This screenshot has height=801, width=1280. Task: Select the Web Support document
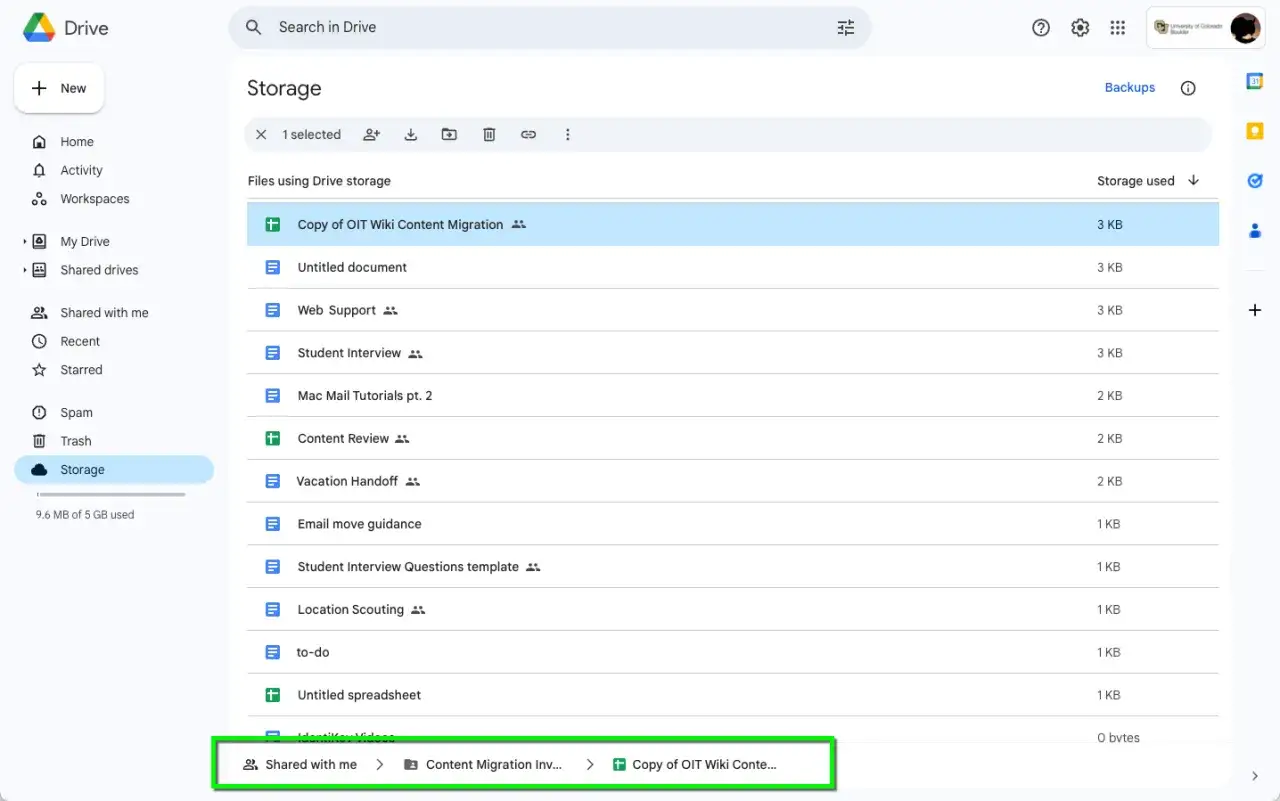[x=733, y=310]
